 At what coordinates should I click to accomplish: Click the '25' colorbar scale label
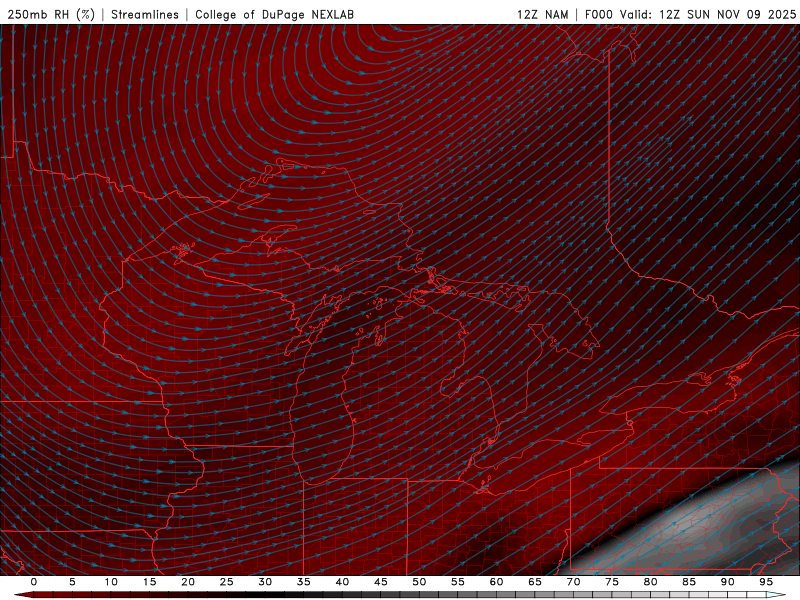(227, 582)
